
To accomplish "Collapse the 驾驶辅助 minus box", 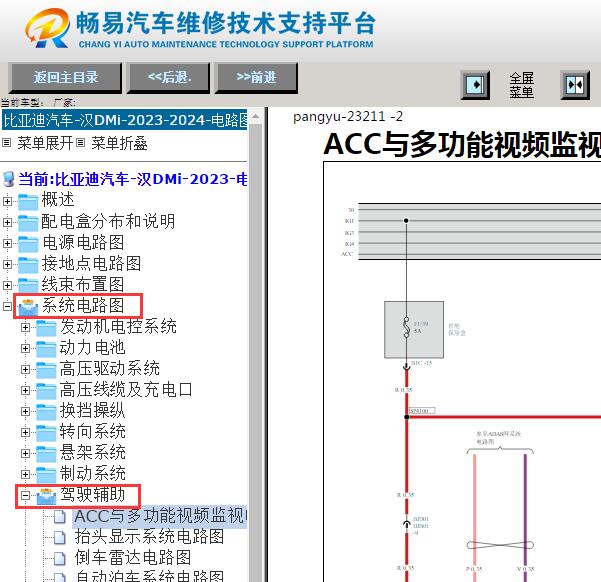I will click(25, 496).
